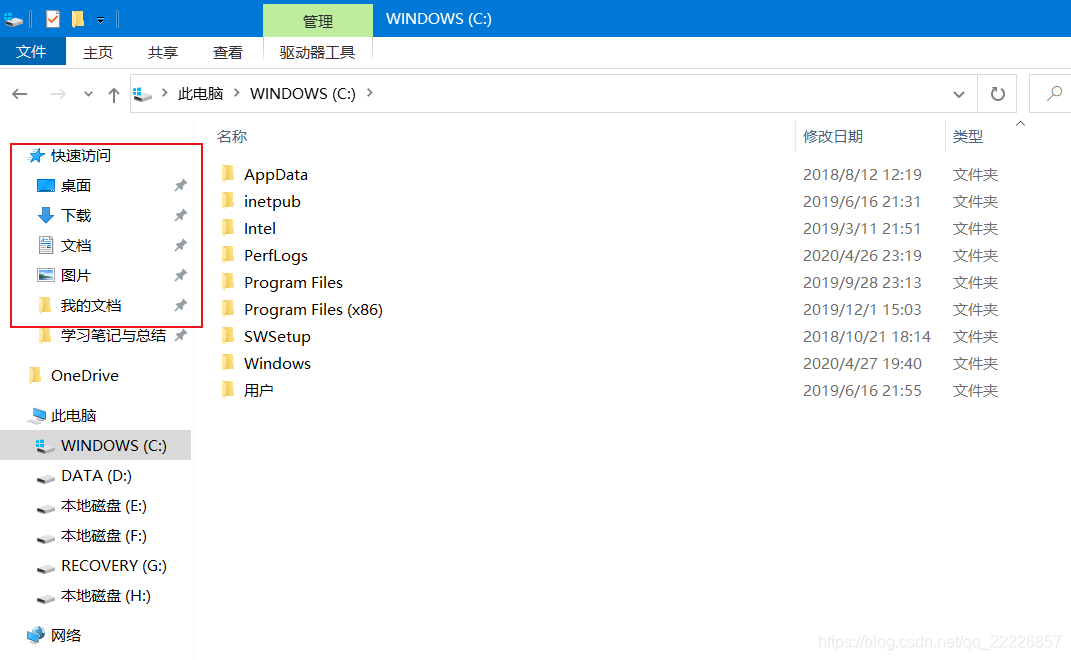This screenshot has width=1071, height=660.
Task: Click the folder icon beside AppData
Action: [x=228, y=174]
